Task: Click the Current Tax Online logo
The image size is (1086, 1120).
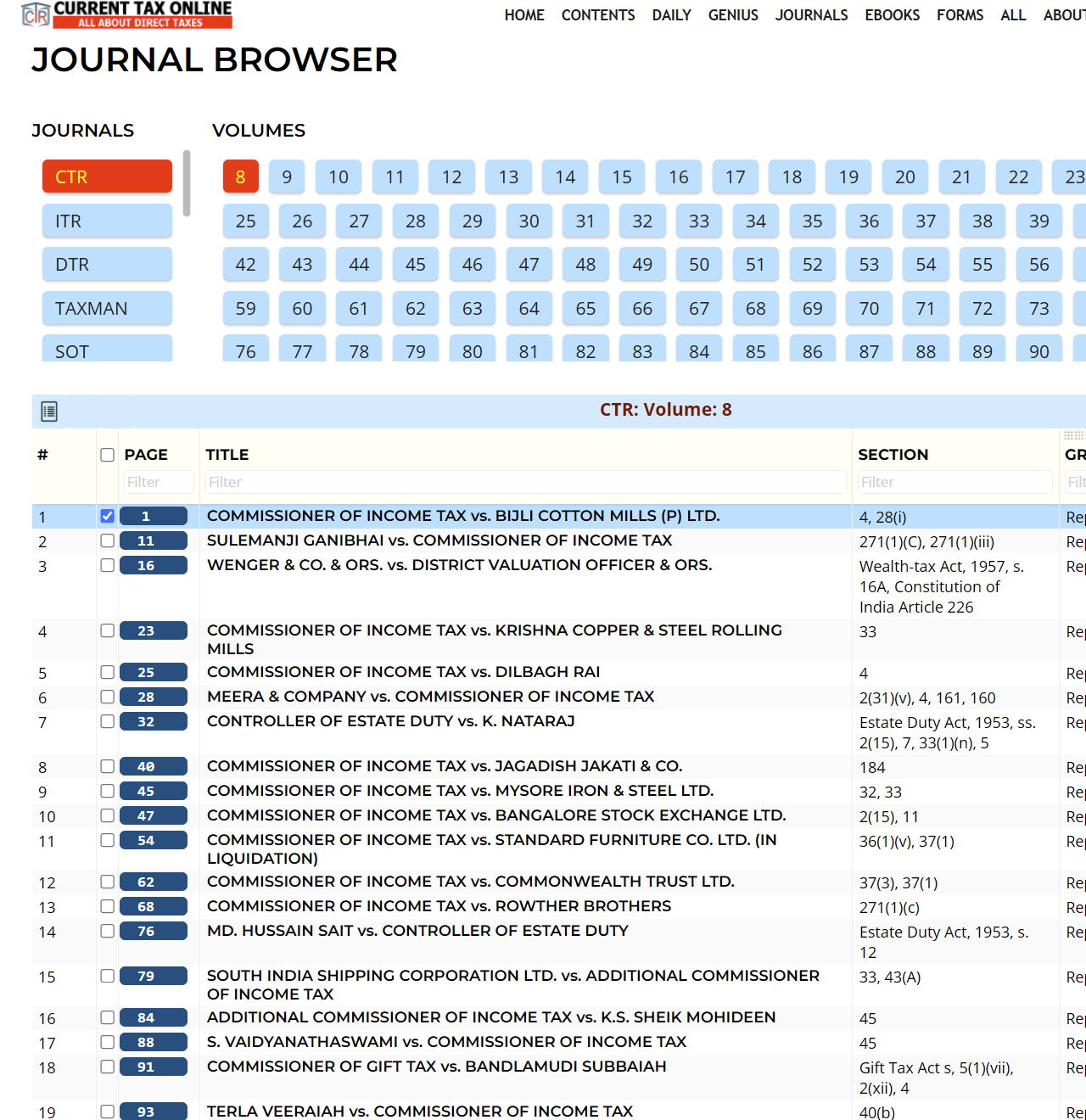Action: (126, 14)
